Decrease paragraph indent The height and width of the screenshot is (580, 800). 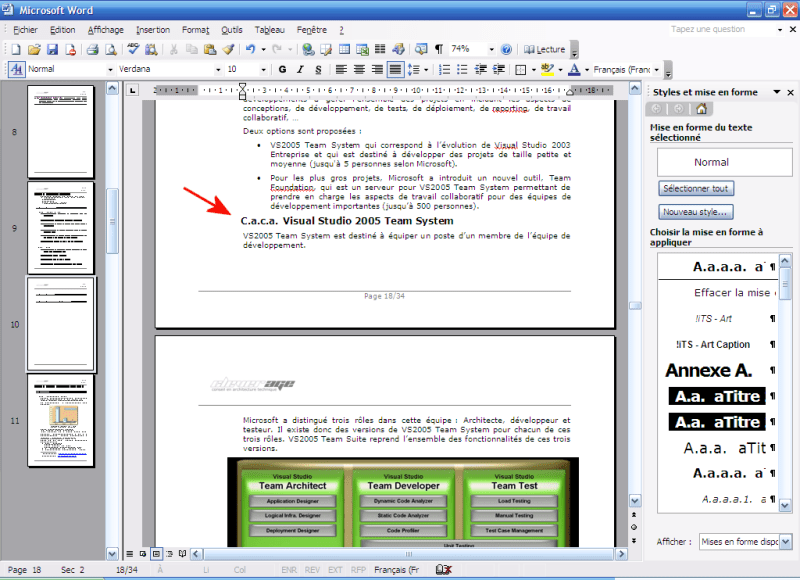[481, 69]
